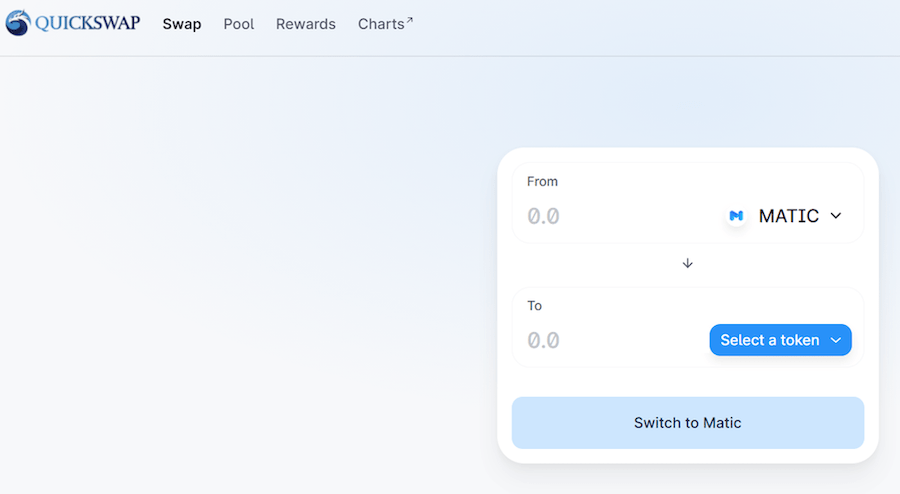Click the QUICKSWAP wordmark text
This screenshot has height=494, width=900.
click(88, 23)
